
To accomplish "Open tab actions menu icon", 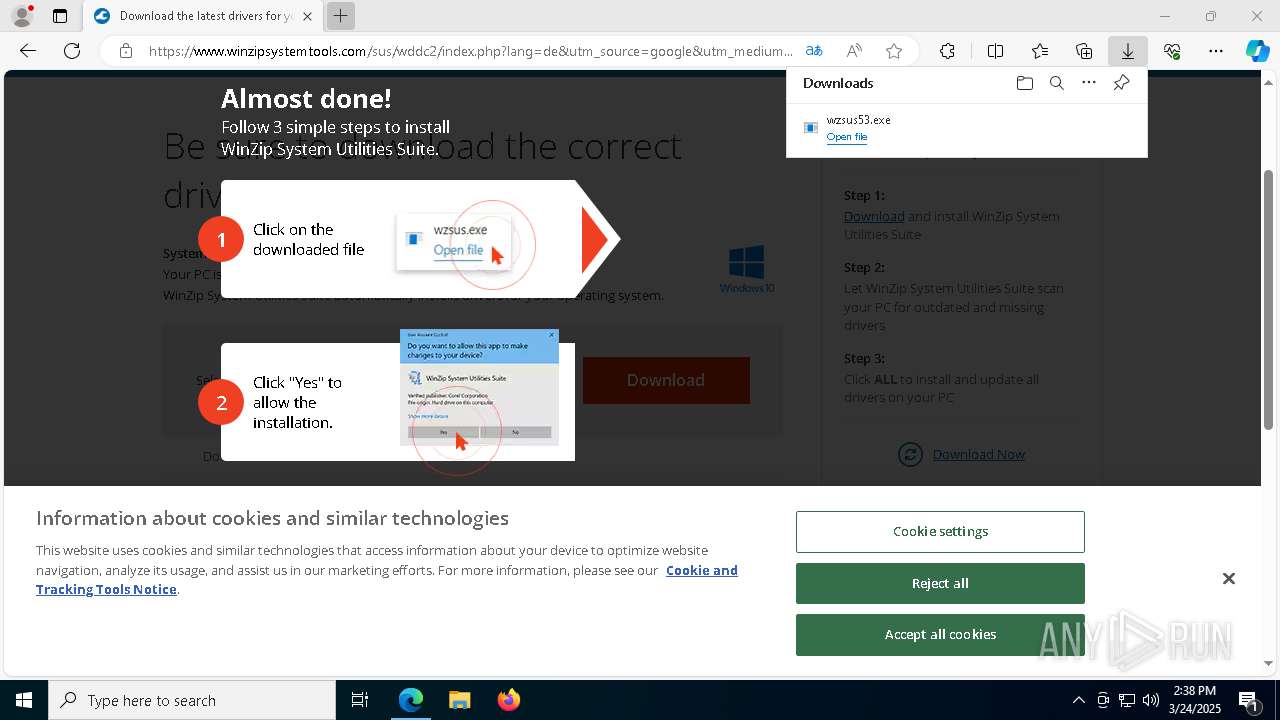I will click(x=60, y=16).
